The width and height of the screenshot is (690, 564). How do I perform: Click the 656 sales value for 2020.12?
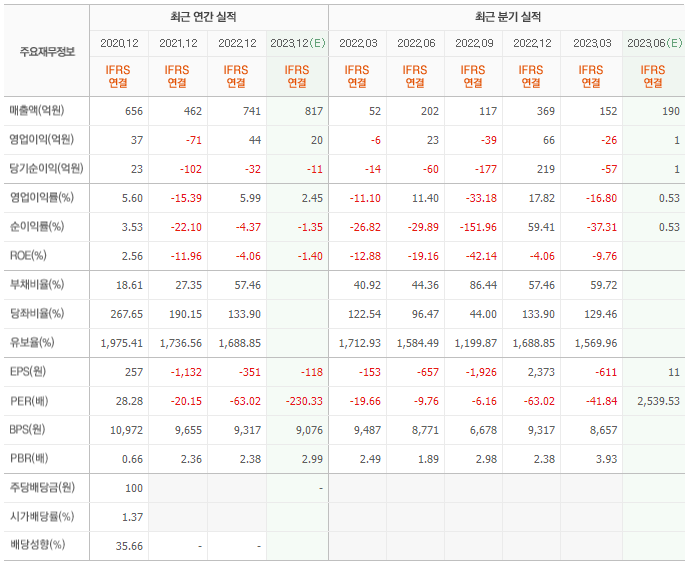(x=134, y=111)
